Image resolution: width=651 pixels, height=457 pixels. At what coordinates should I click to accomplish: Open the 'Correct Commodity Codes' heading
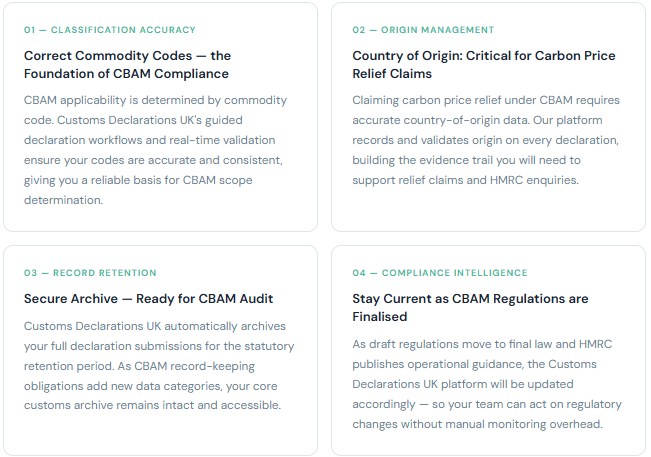[127, 64]
